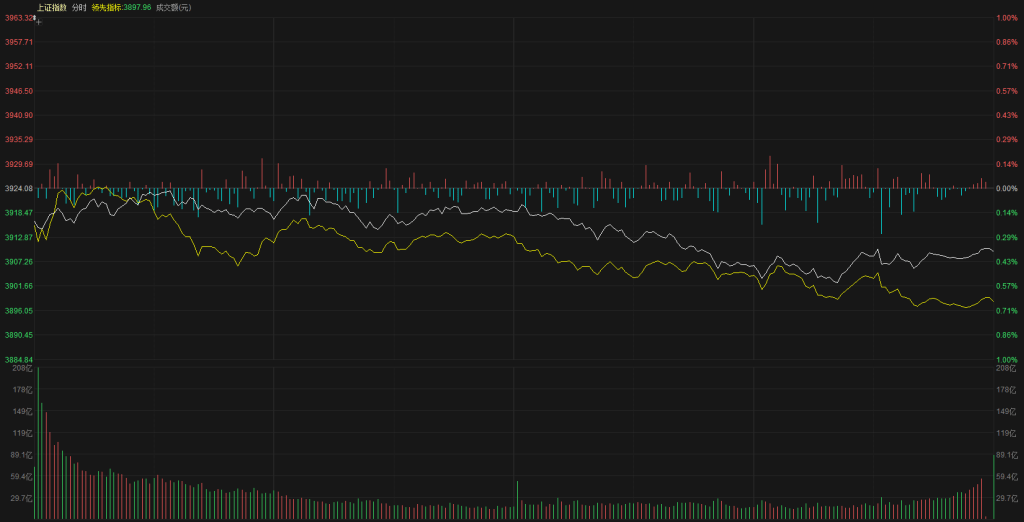Click the red 1.00% label at top right
The height and width of the screenshot is (522, 1024).
pos(1006,18)
